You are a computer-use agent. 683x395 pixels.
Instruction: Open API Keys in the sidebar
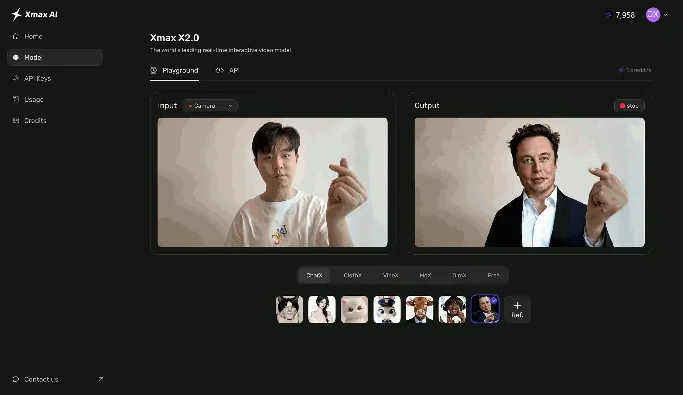click(55, 78)
